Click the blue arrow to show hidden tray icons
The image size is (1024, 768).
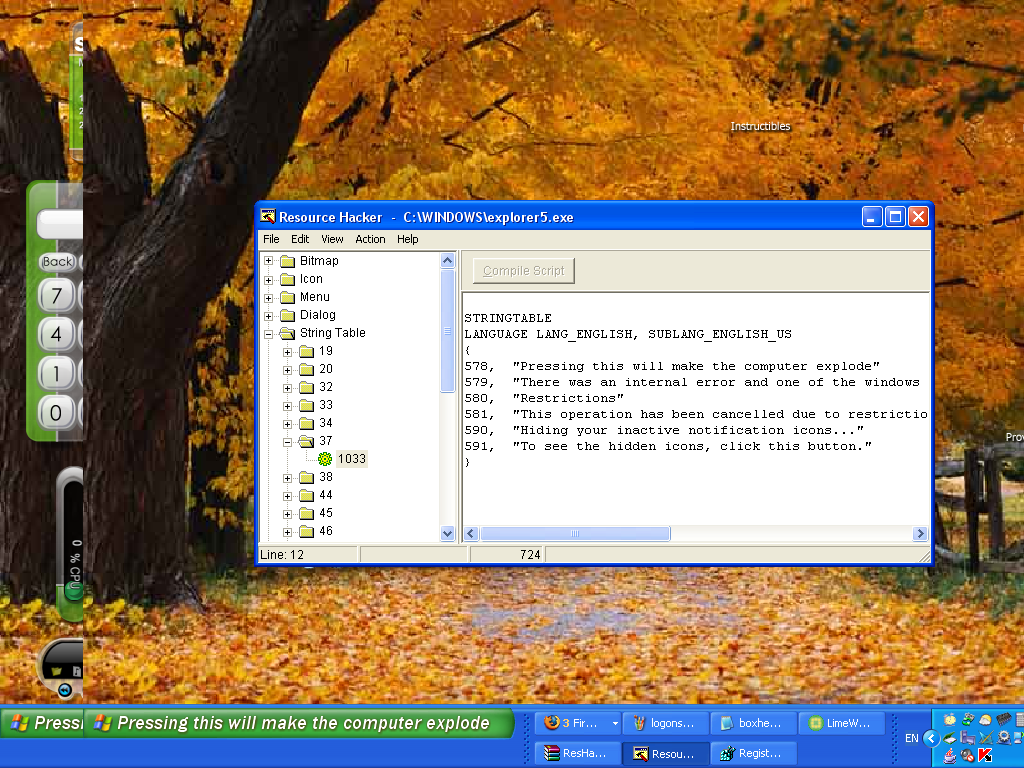(x=931, y=739)
